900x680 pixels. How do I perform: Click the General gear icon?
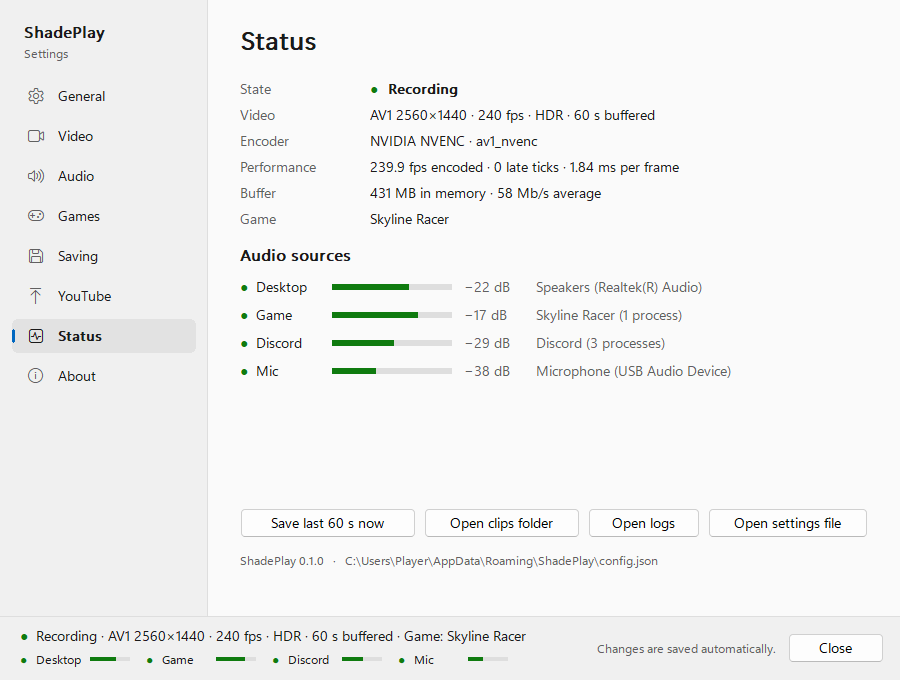point(36,96)
